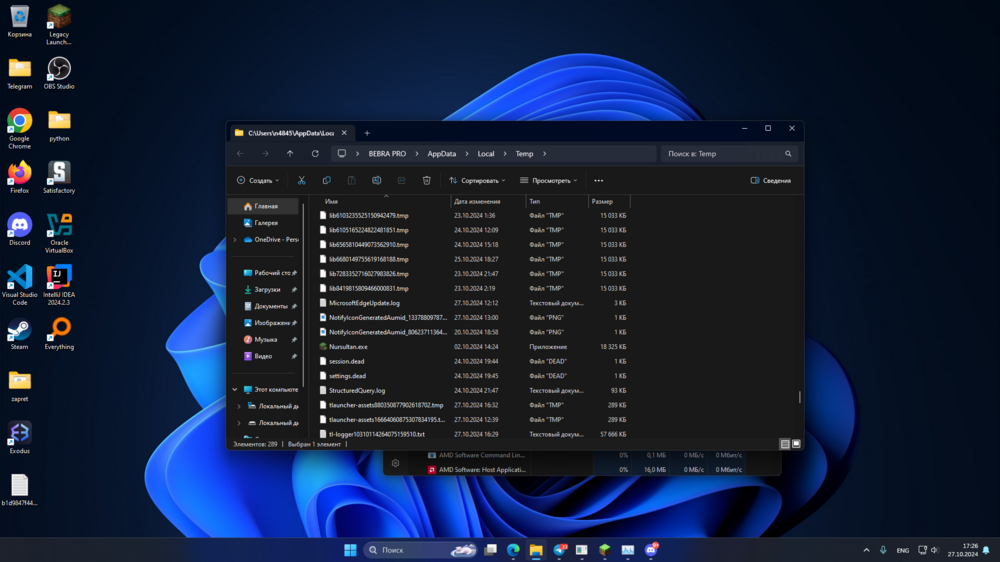The width and height of the screenshot is (1000, 562).
Task: Go up one folder with the Up arrow
Action: pyautogui.click(x=290, y=154)
